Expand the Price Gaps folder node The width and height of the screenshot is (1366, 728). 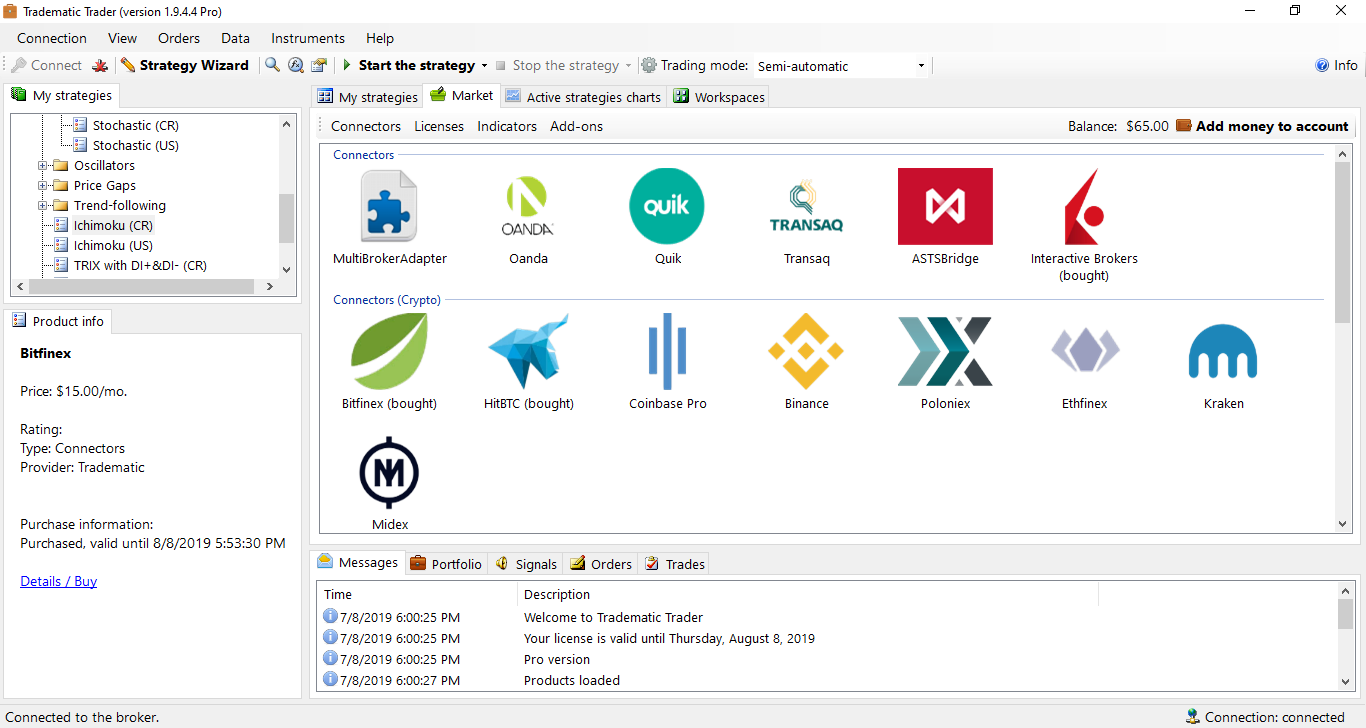click(43, 186)
